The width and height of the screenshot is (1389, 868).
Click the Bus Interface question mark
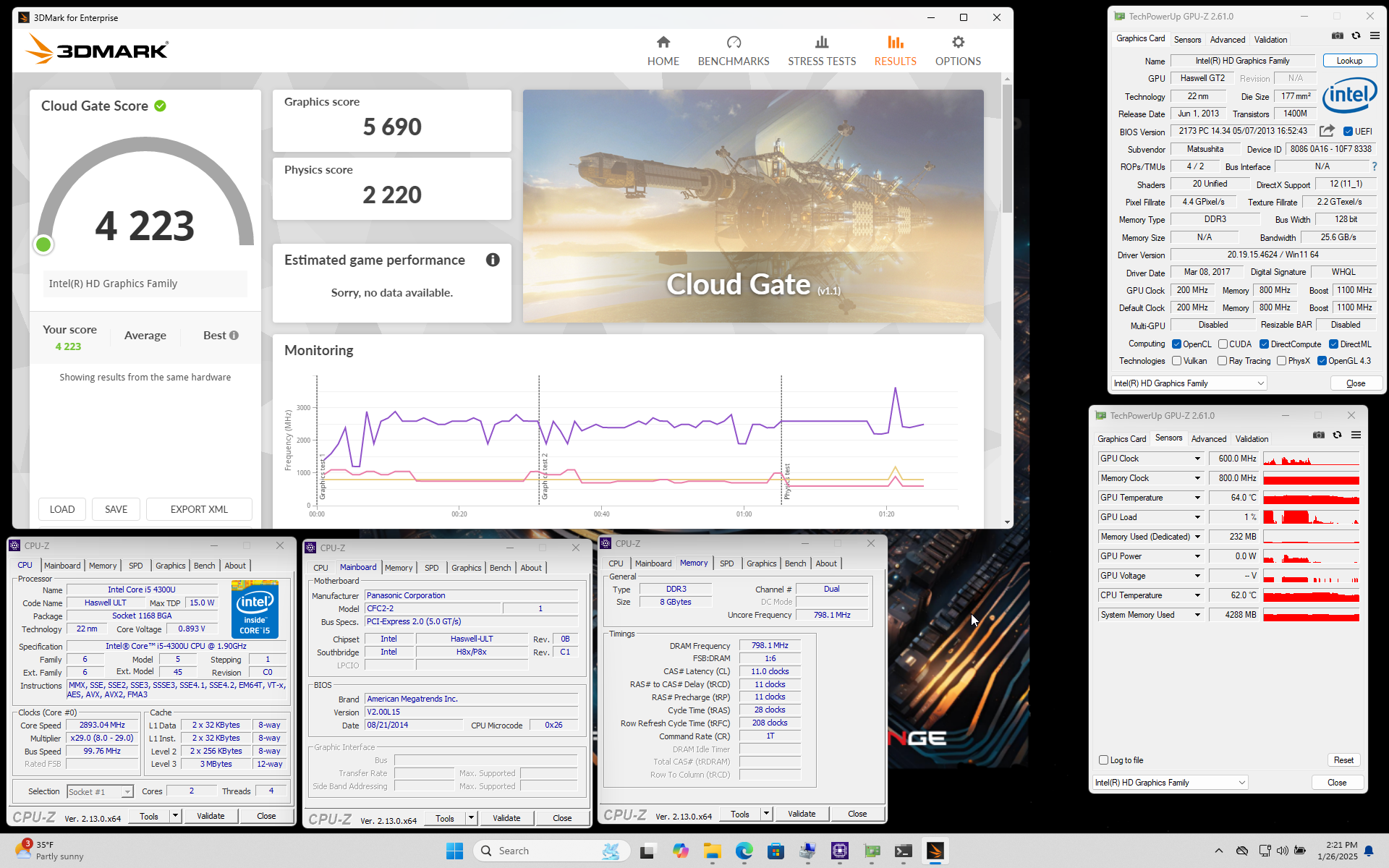pyautogui.click(x=1375, y=166)
